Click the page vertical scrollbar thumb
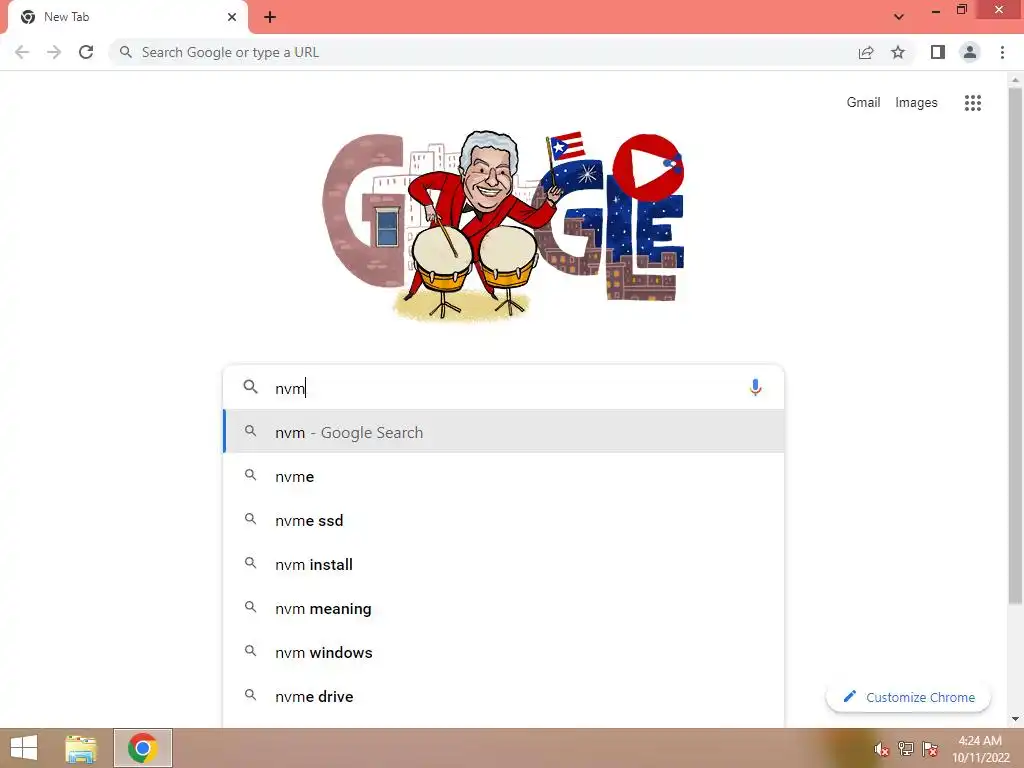1024x768 pixels. (x=1015, y=346)
